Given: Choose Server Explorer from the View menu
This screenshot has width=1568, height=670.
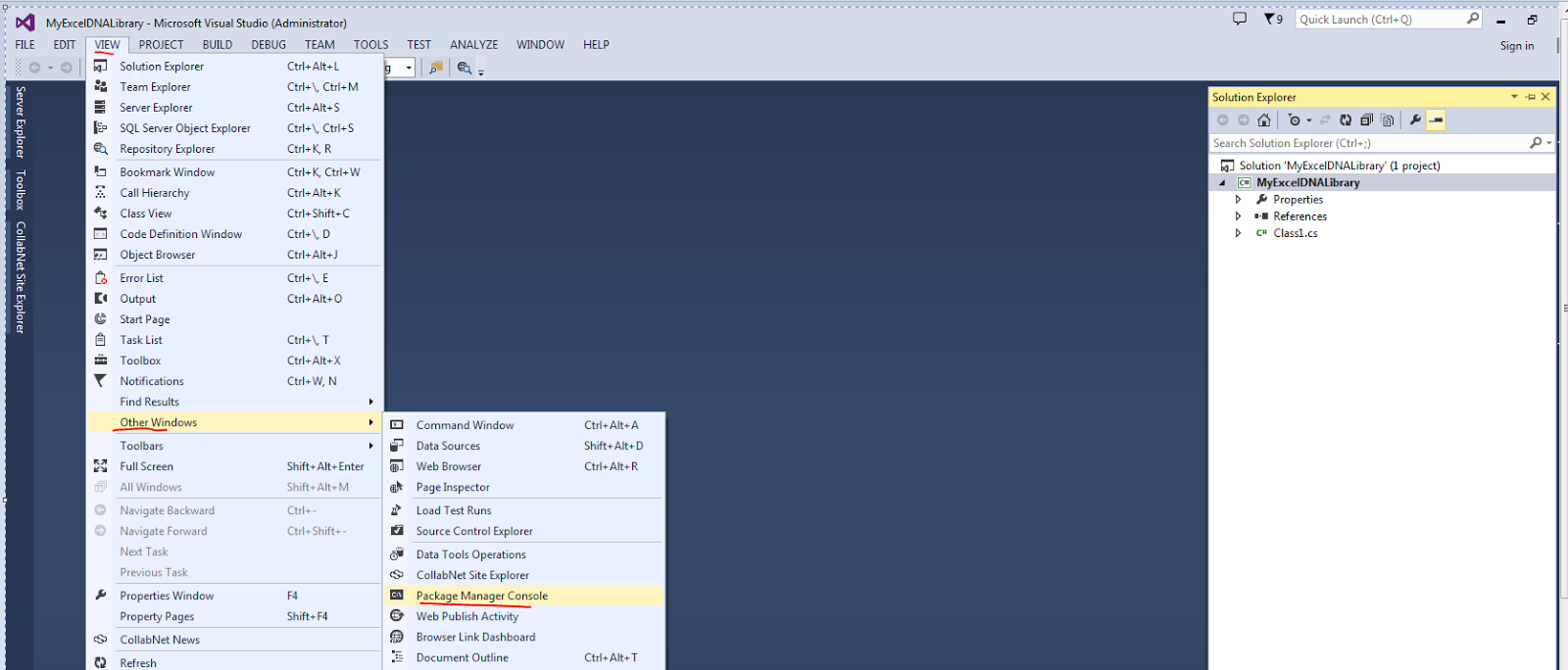Looking at the screenshot, I should point(234,108).
